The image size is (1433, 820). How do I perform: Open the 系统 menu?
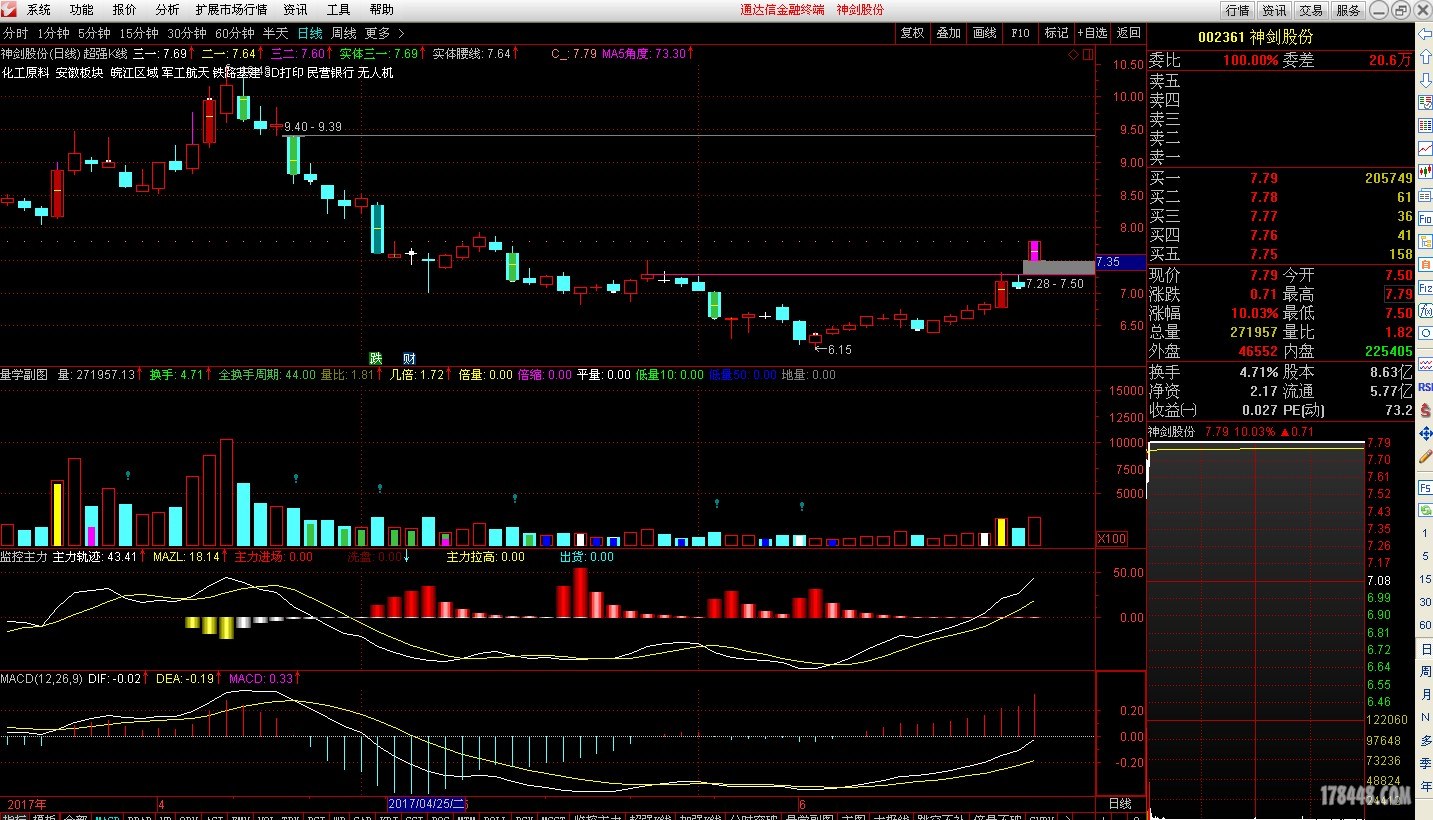[38, 10]
